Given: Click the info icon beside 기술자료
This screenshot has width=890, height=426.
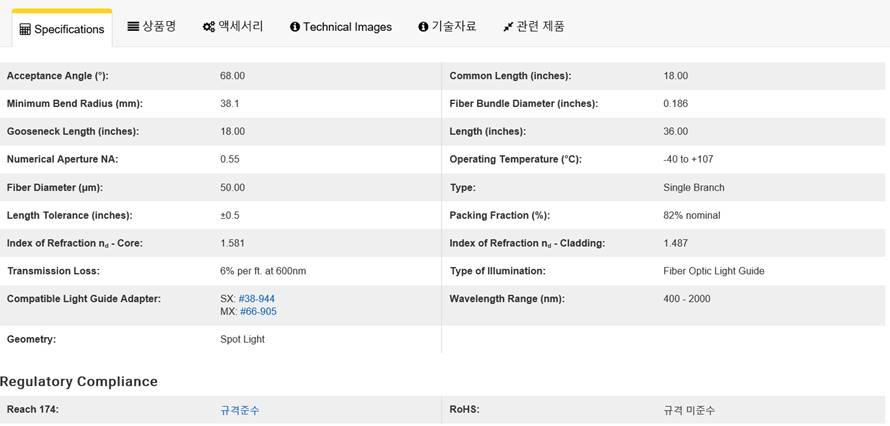Looking at the screenshot, I should (423, 27).
